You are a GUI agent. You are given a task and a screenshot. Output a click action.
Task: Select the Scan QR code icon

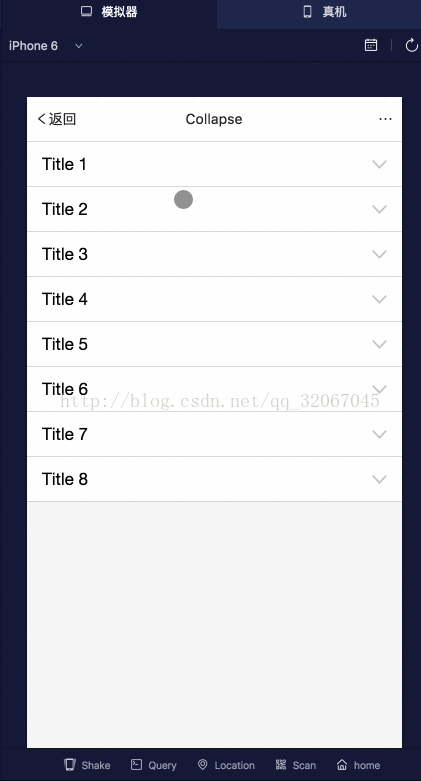point(281,765)
